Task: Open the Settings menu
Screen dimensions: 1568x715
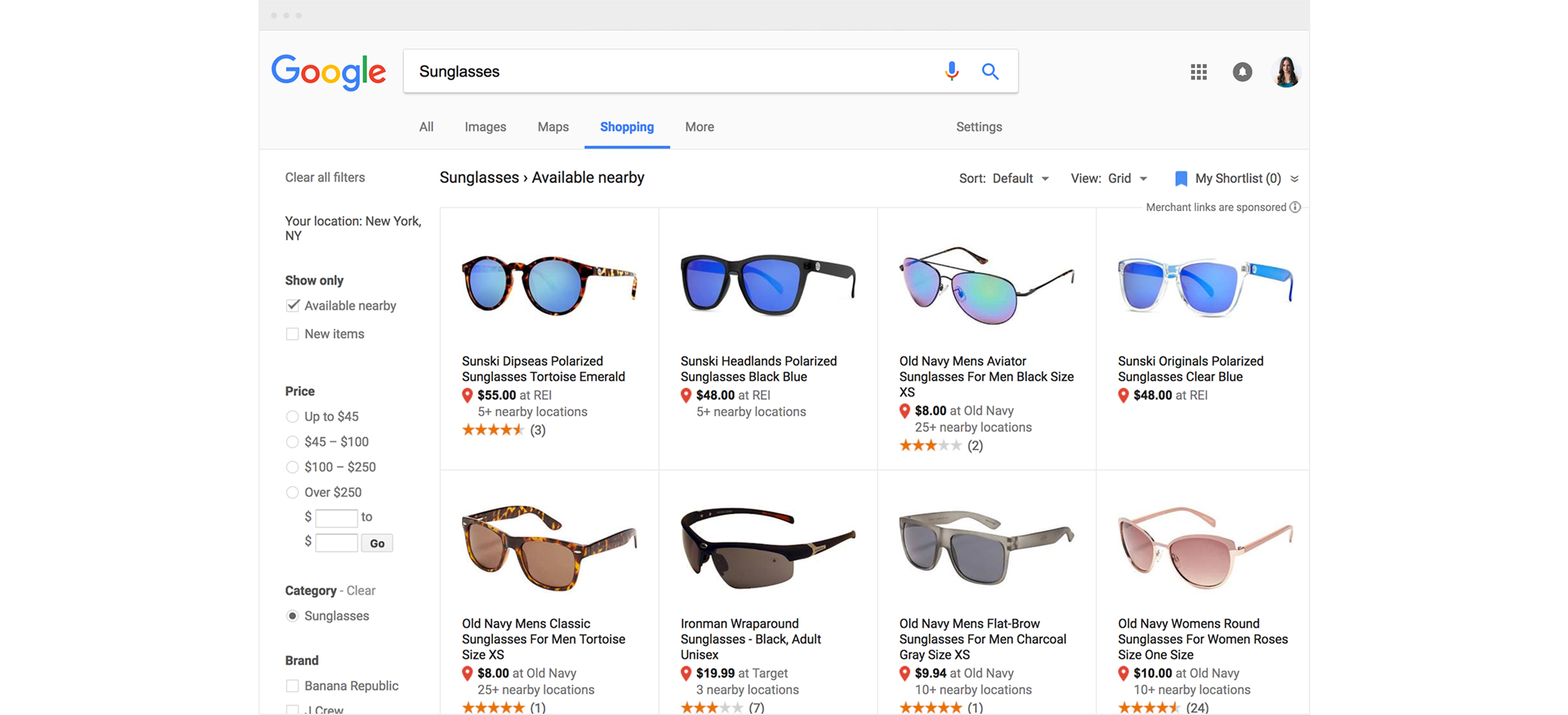Action: click(979, 127)
